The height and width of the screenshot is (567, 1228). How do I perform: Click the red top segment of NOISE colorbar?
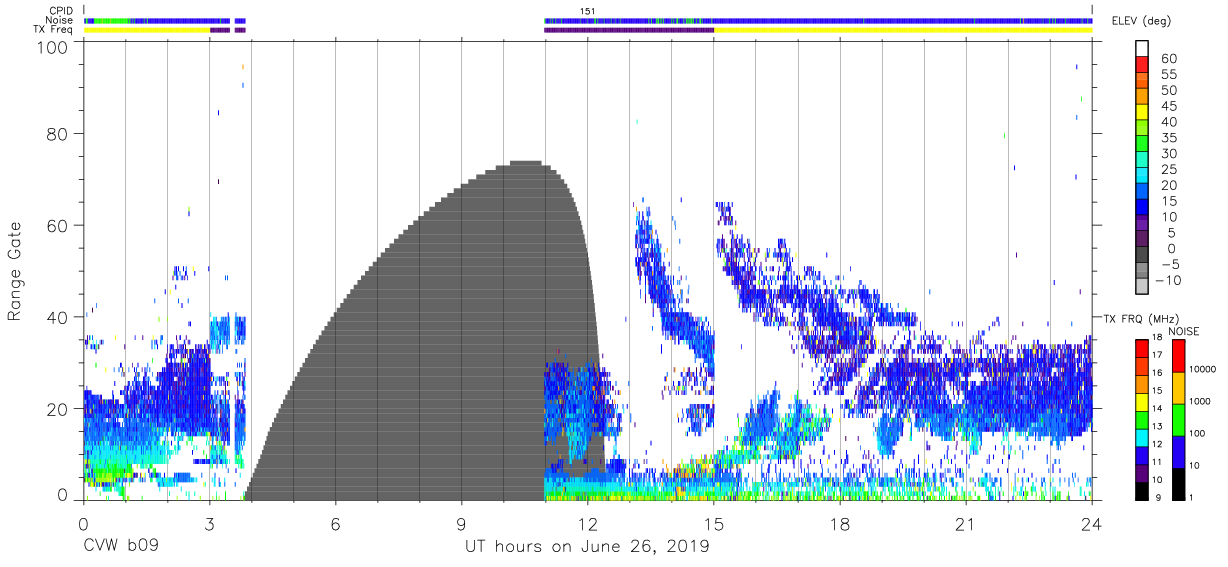[x=1177, y=356]
